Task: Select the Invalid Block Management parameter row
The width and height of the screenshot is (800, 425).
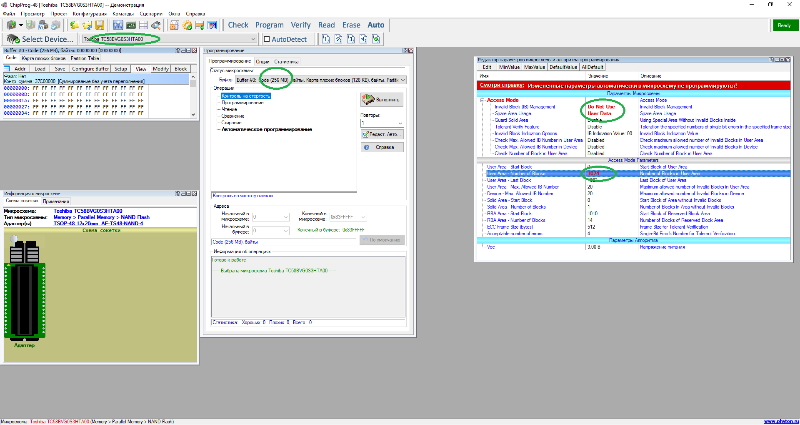Action: point(633,107)
